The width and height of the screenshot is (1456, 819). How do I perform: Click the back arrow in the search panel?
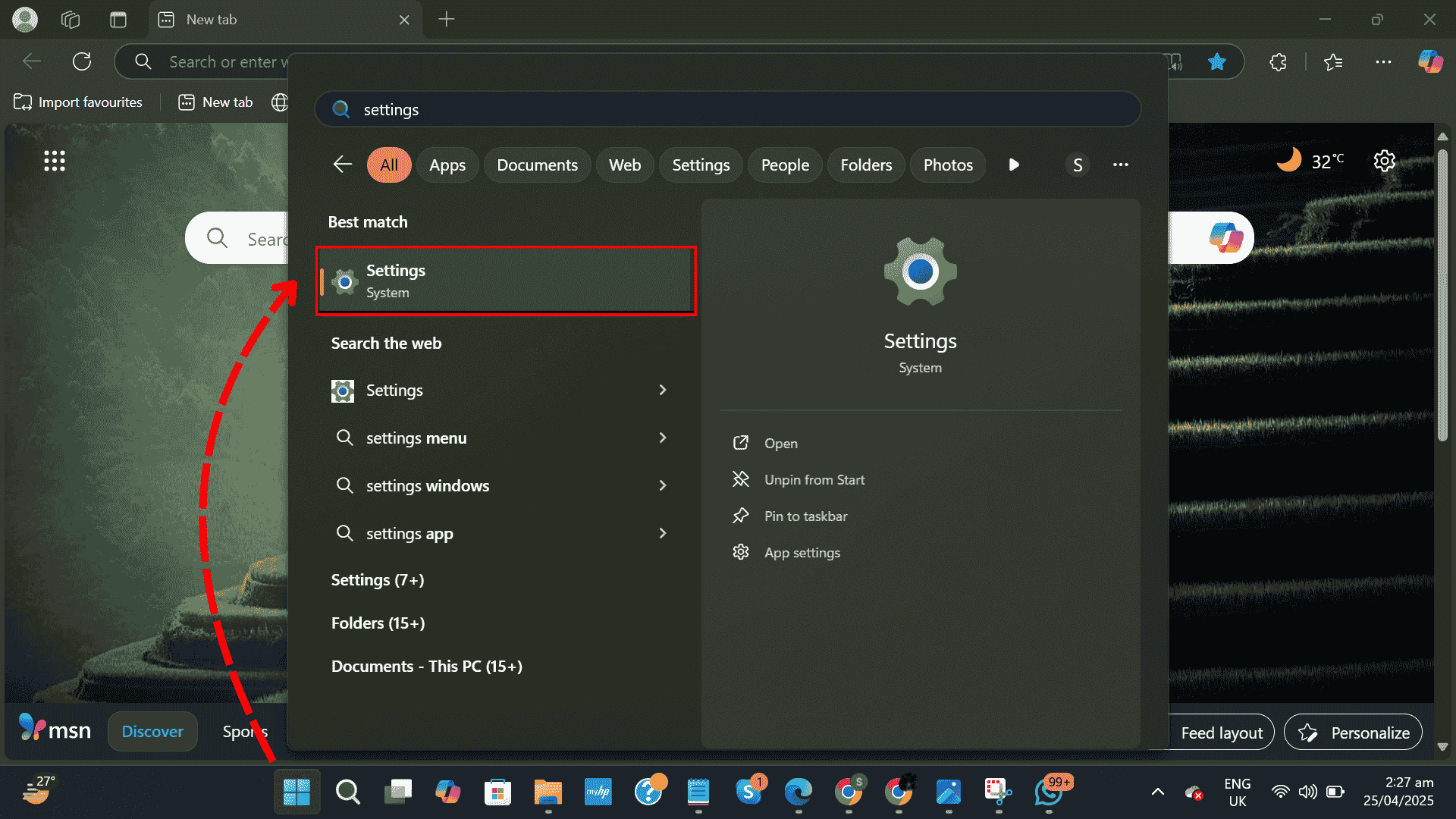point(342,165)
